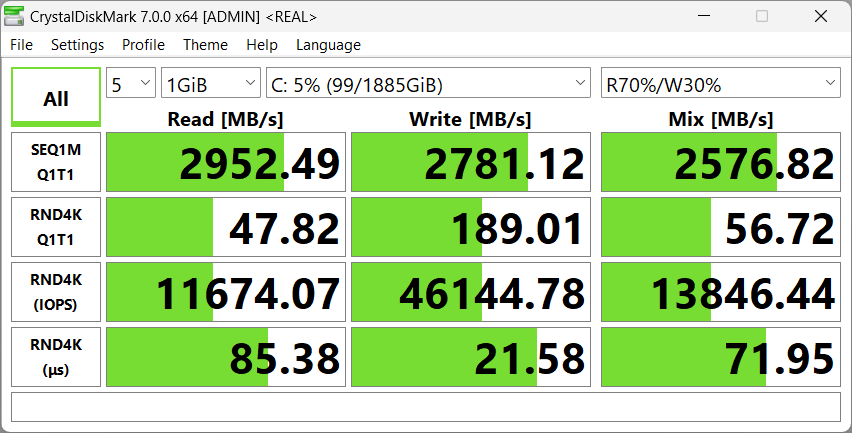Select the SEQ1M mix result 2576.82
Viewport: 852px width, 433px height.
point(721,162)
